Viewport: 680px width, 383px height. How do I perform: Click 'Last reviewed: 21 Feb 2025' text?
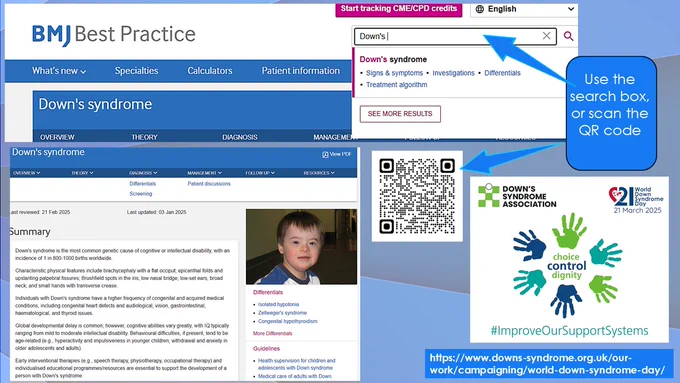[x=40, y=213]
